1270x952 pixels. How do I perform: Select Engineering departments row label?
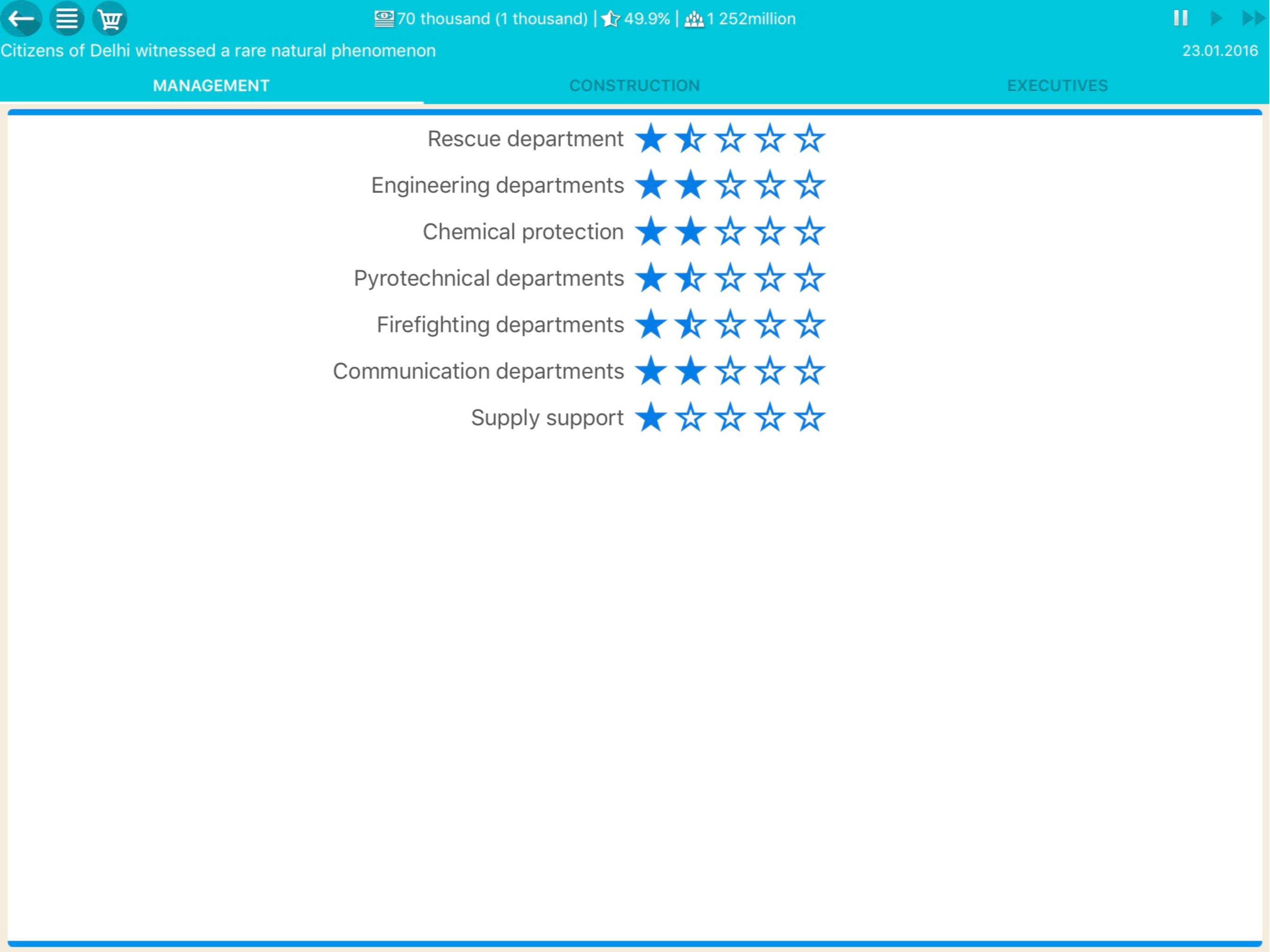point(497,185)
